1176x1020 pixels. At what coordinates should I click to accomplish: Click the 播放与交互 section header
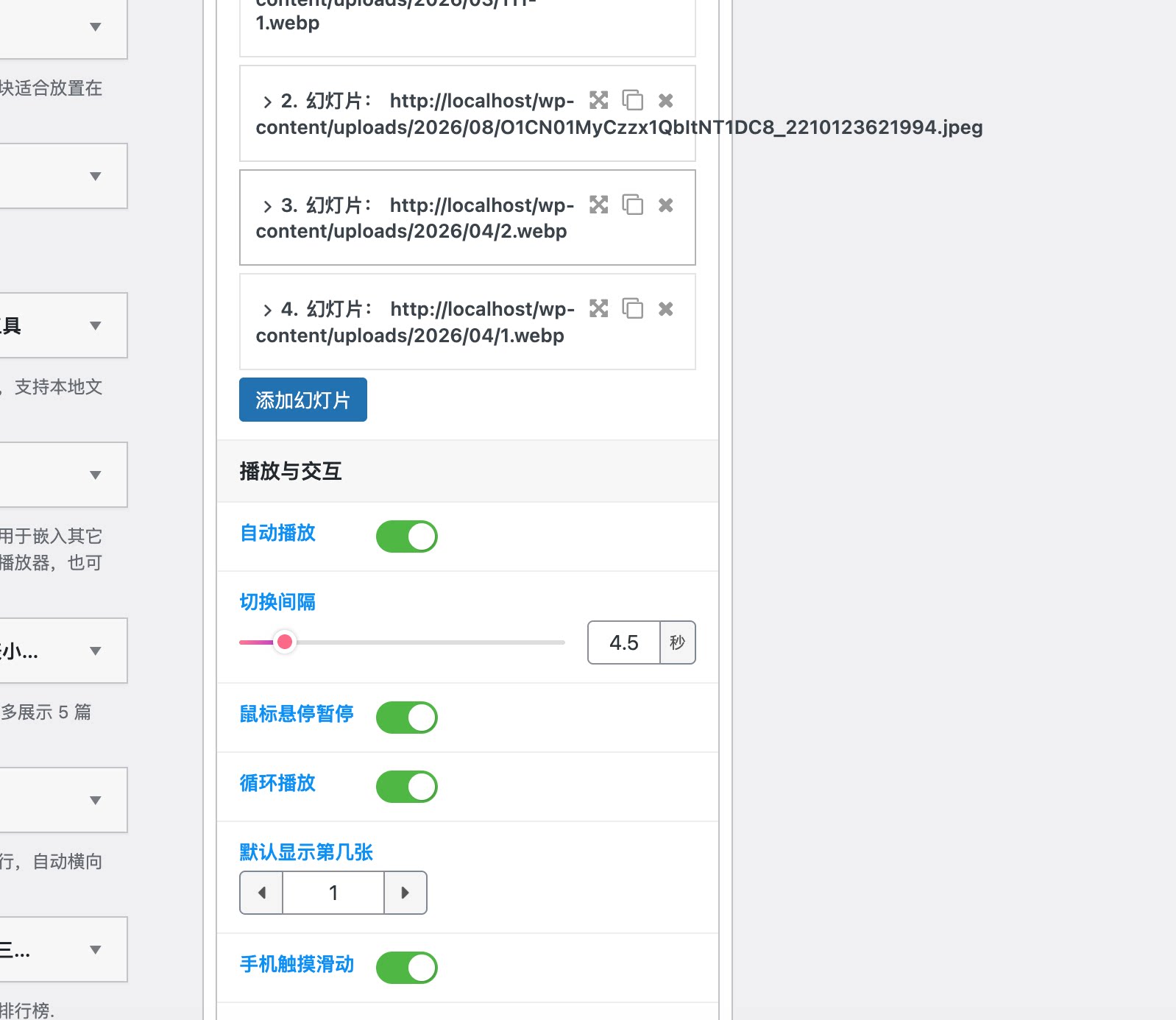point(467,471)
